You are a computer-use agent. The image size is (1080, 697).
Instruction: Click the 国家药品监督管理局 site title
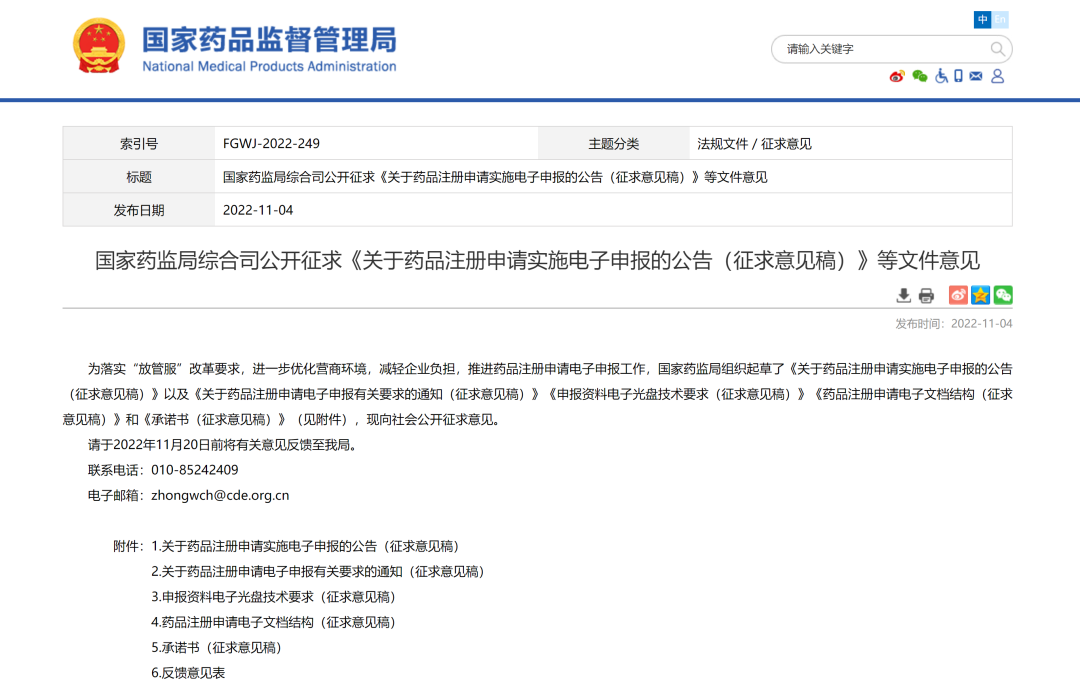[x=269, y=40]
